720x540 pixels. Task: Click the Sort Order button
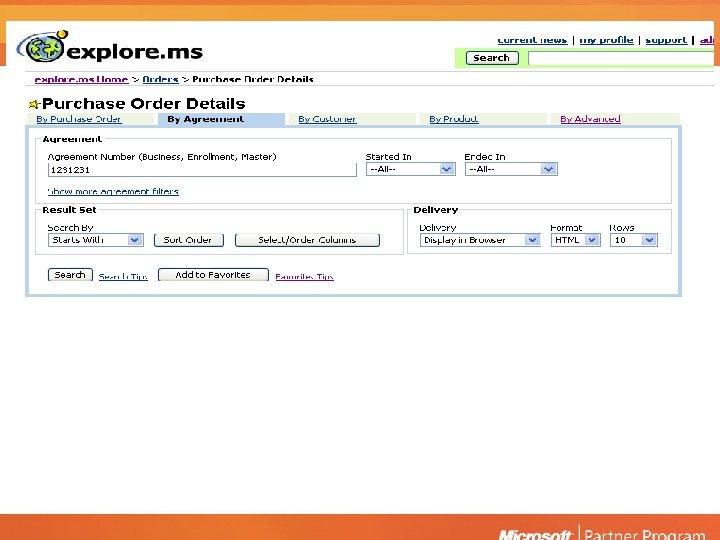click(x=189, y=240)
